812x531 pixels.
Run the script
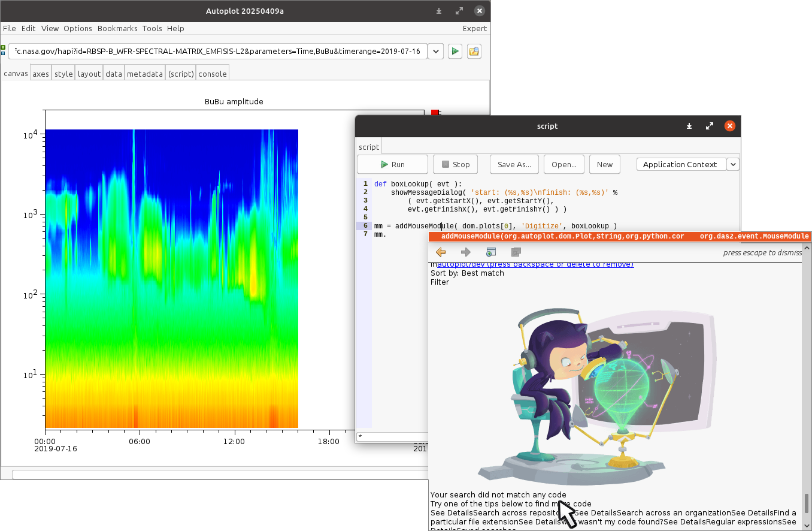coord(393,164)
